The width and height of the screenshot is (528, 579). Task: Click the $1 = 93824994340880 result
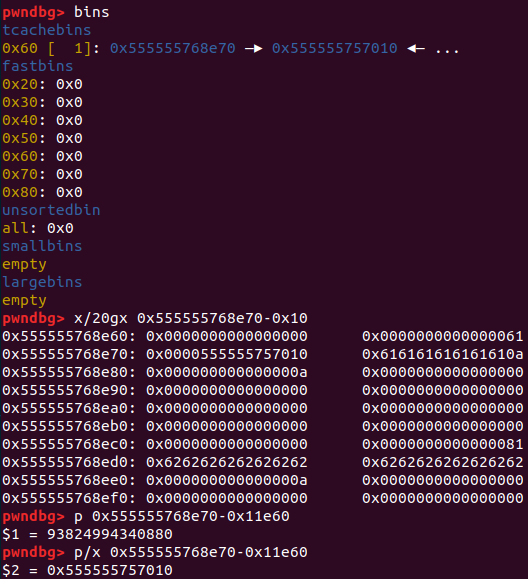tap(87, 534)
